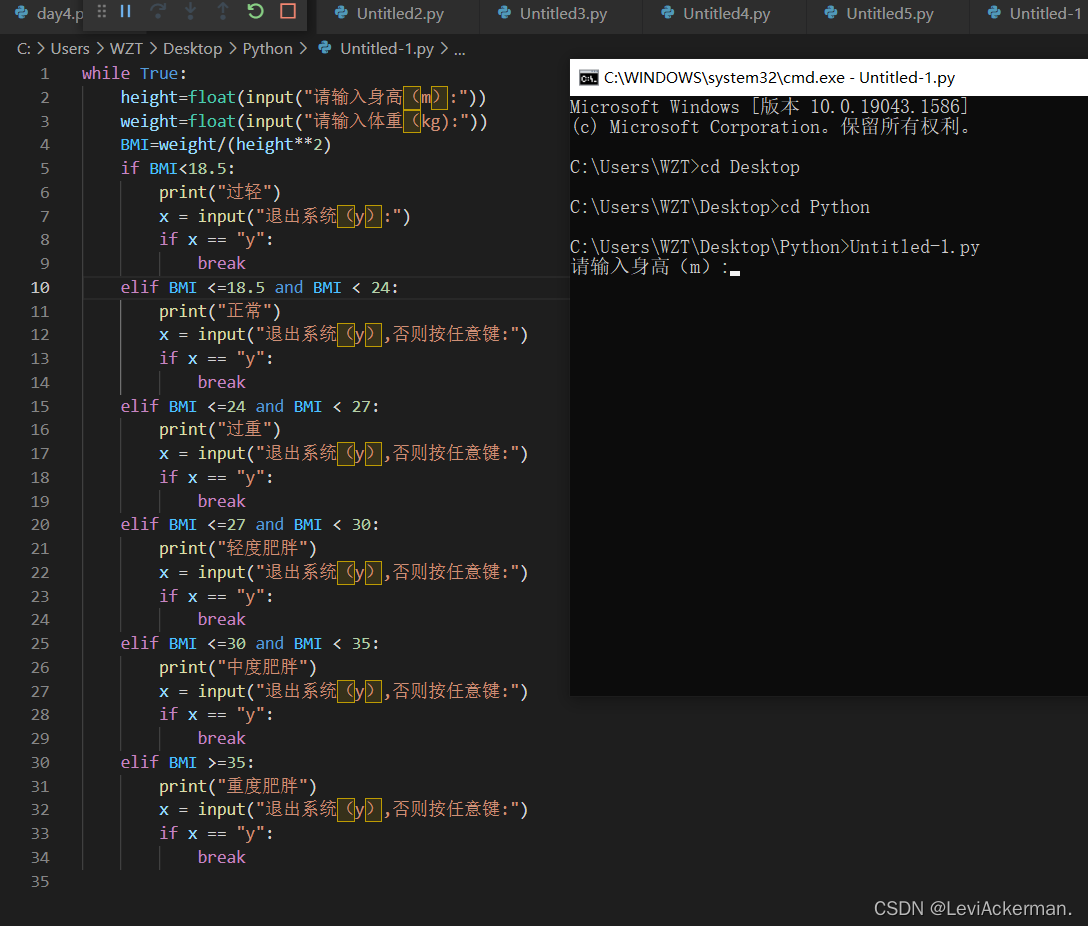1088x926 pixels.
Task: Click the Python file icon in breadcrumb
Action: pos(325,48)
